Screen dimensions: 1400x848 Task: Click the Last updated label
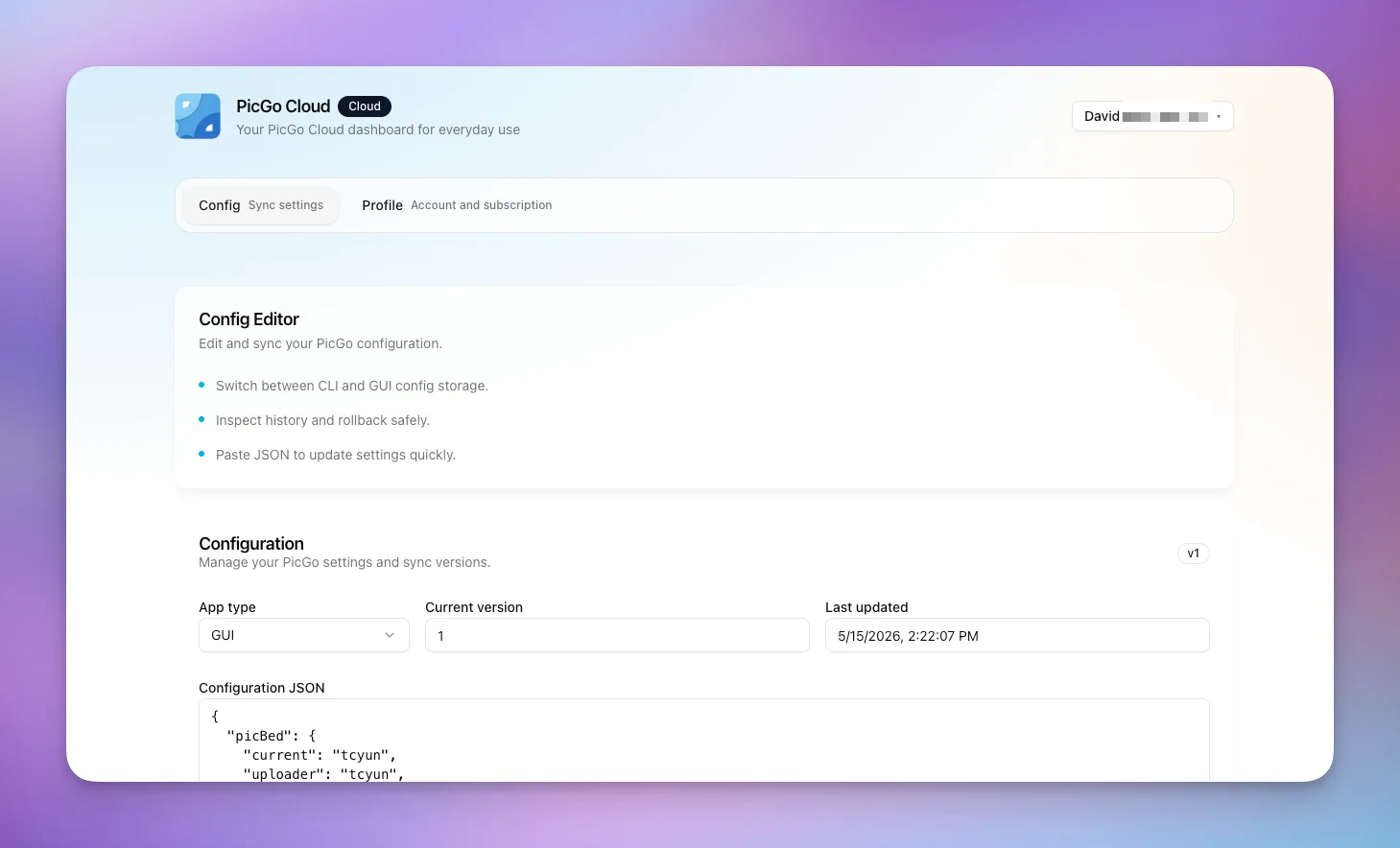tap(866, 607)
